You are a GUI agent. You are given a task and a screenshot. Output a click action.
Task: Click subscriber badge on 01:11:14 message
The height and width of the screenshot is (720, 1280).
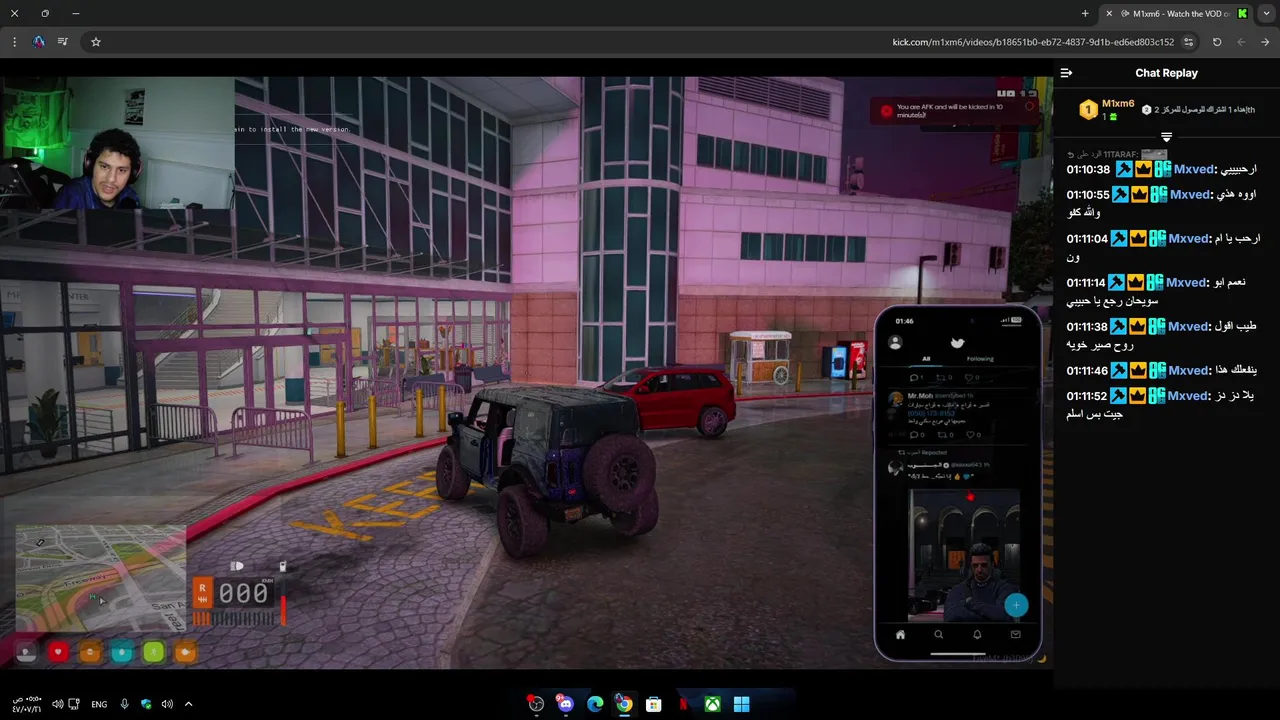(1155, 283)
